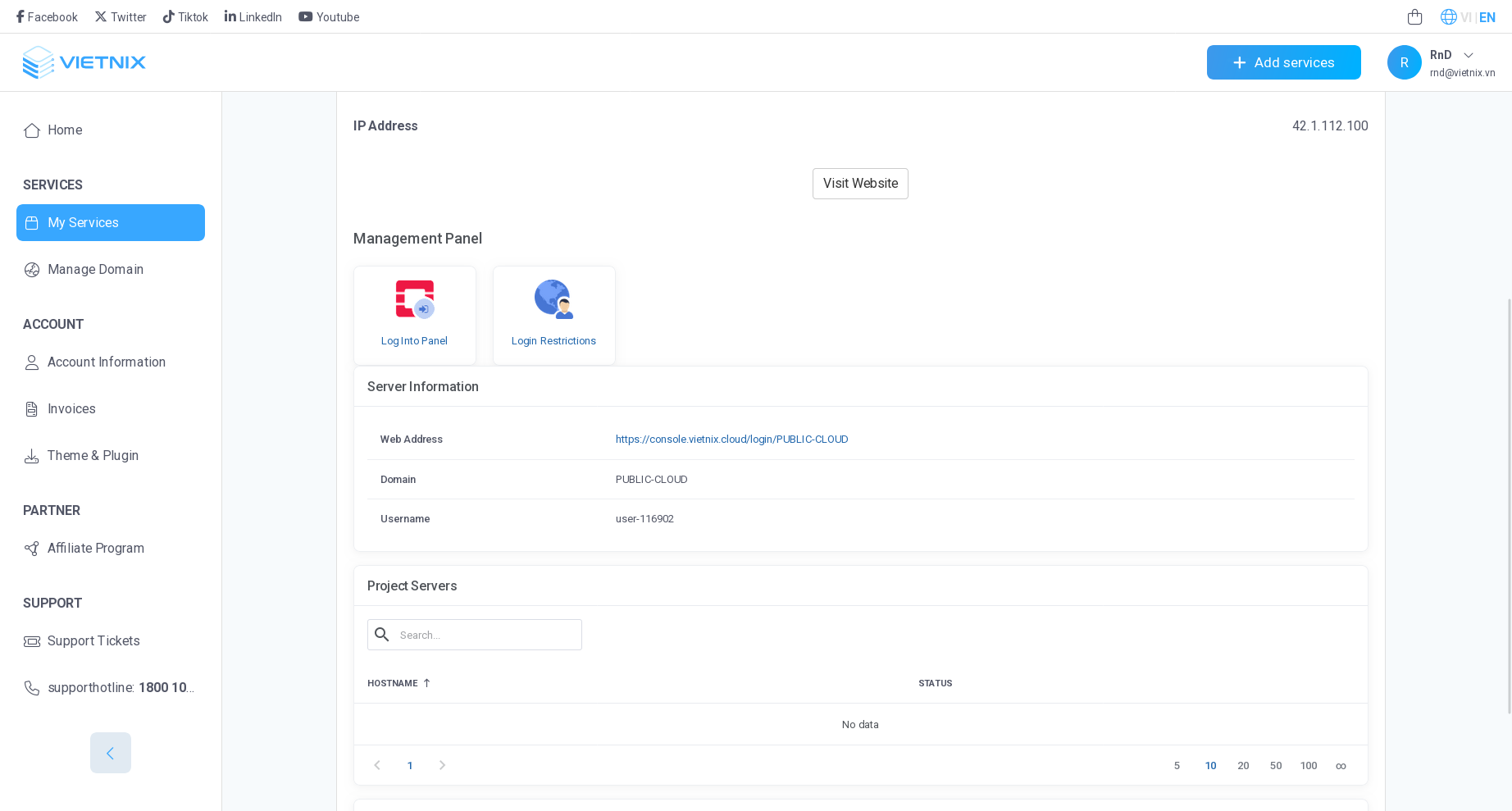Click the shopping cart icon
1512x811 pixels.
(x=1414, y=17)
